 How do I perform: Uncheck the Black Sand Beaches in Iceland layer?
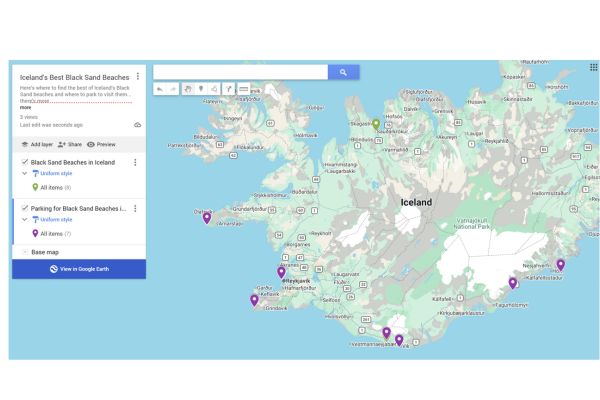(x=25, y=162)
